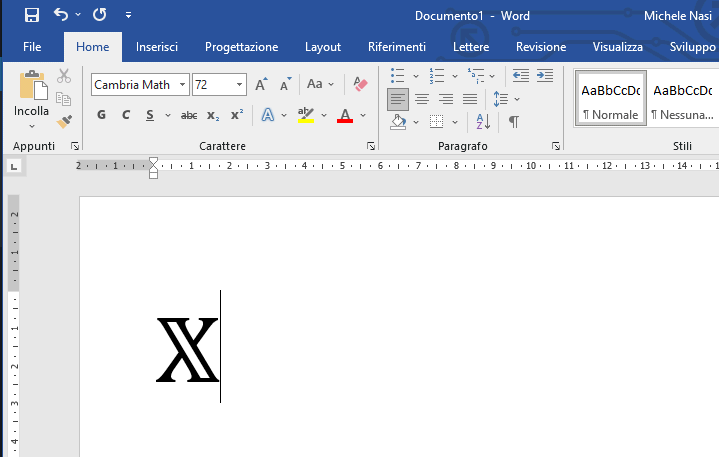
Task: Increase the paragraph indent
Action: [x=544, y=76]
